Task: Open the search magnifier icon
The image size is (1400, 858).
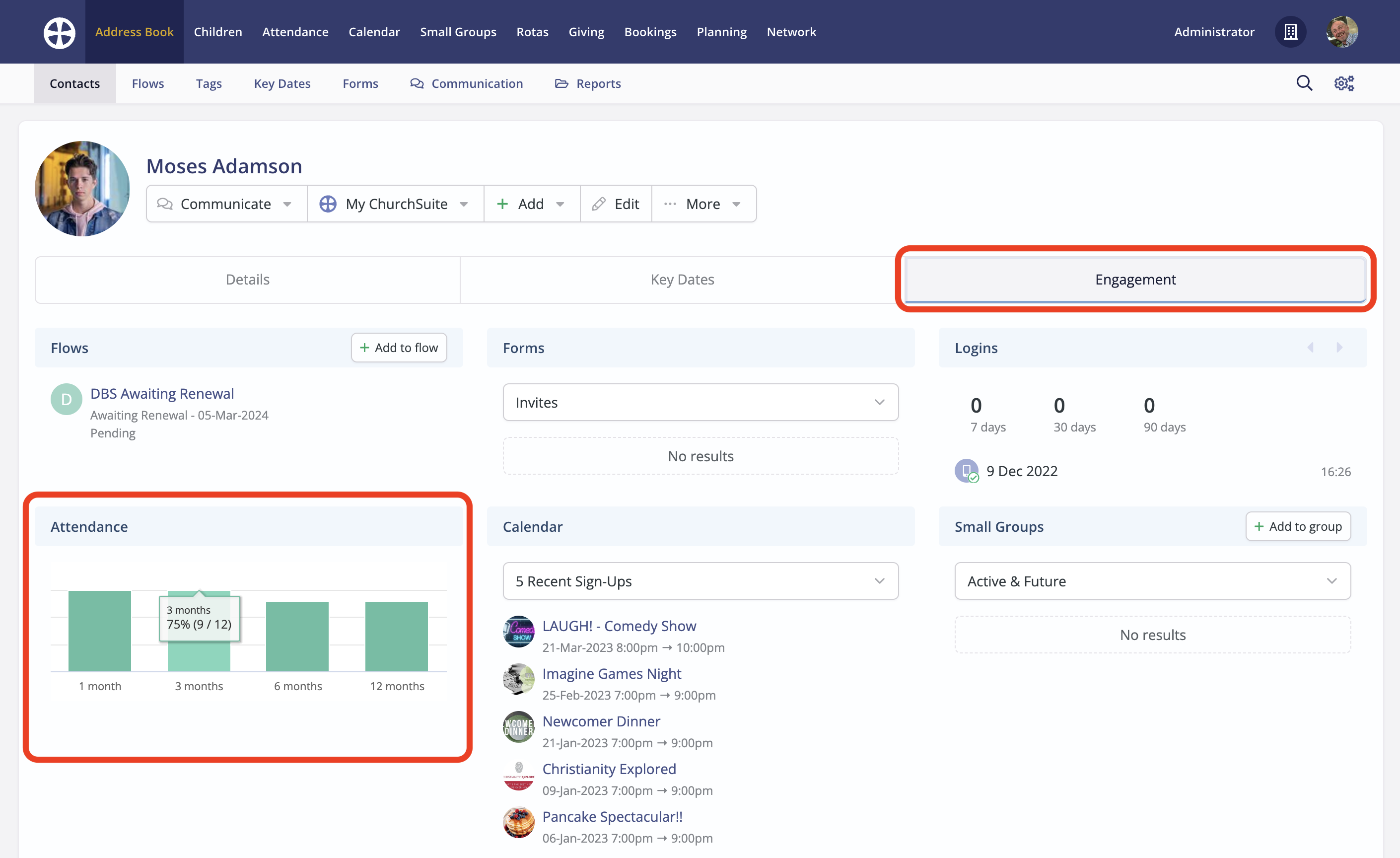Action: (x=1304, y=83)
